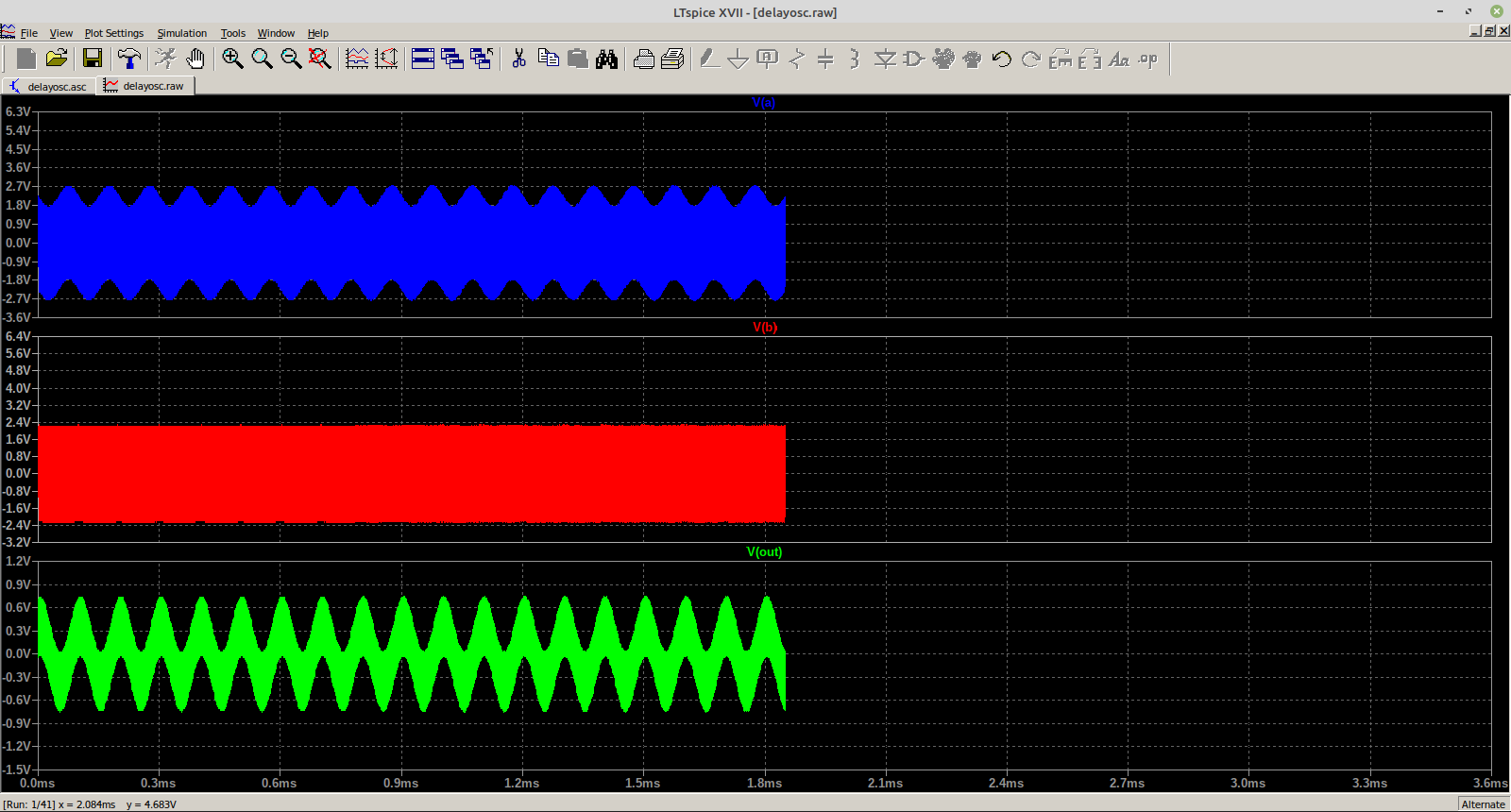1511x812 pixels.
Task: Click the Inductor symbol icon
Action: [855, 59]
